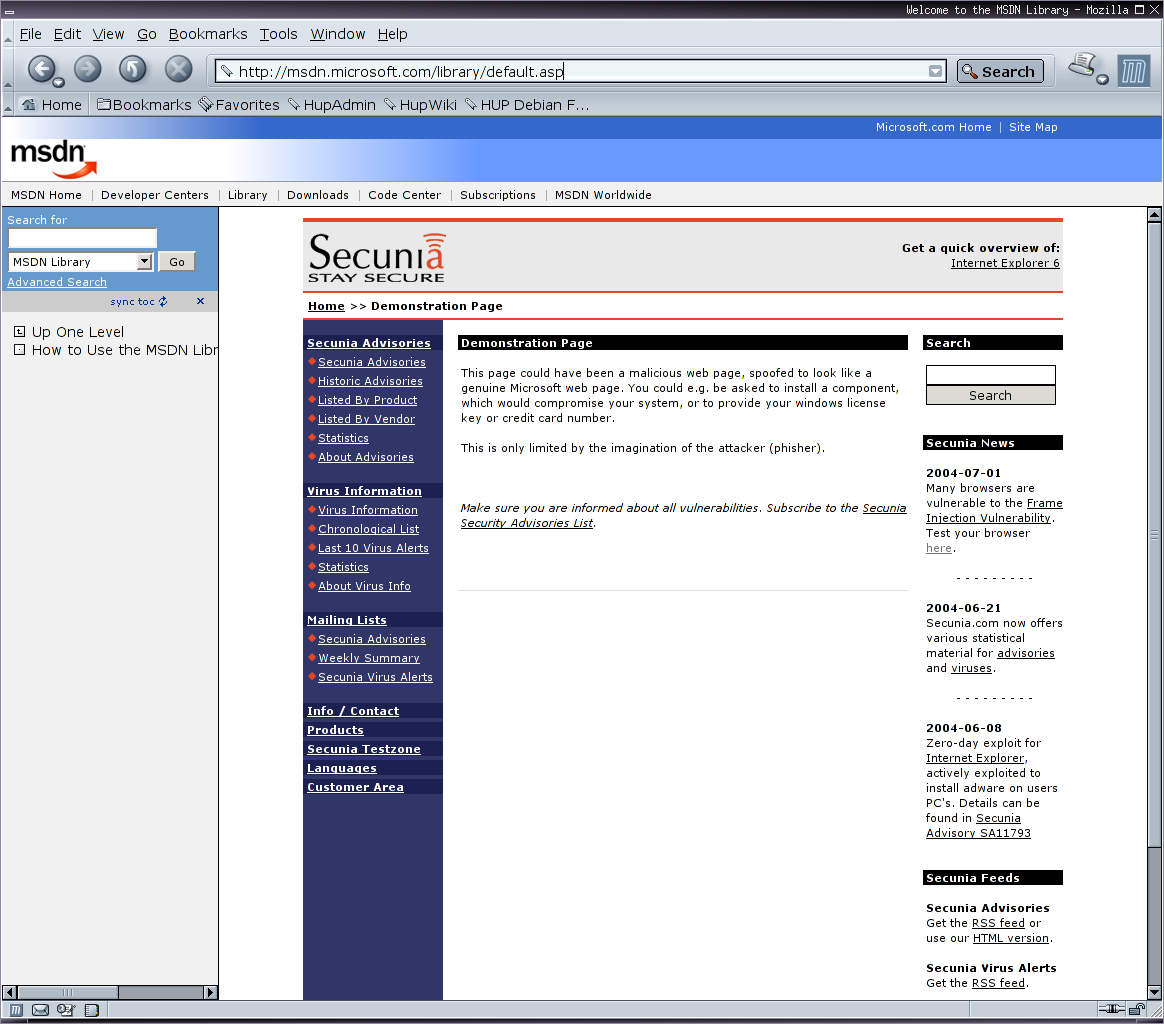Open Mail from the envelope status bar icon
The image size is (1164, 1024).
pyautogui.click(x=41, y=1010)
